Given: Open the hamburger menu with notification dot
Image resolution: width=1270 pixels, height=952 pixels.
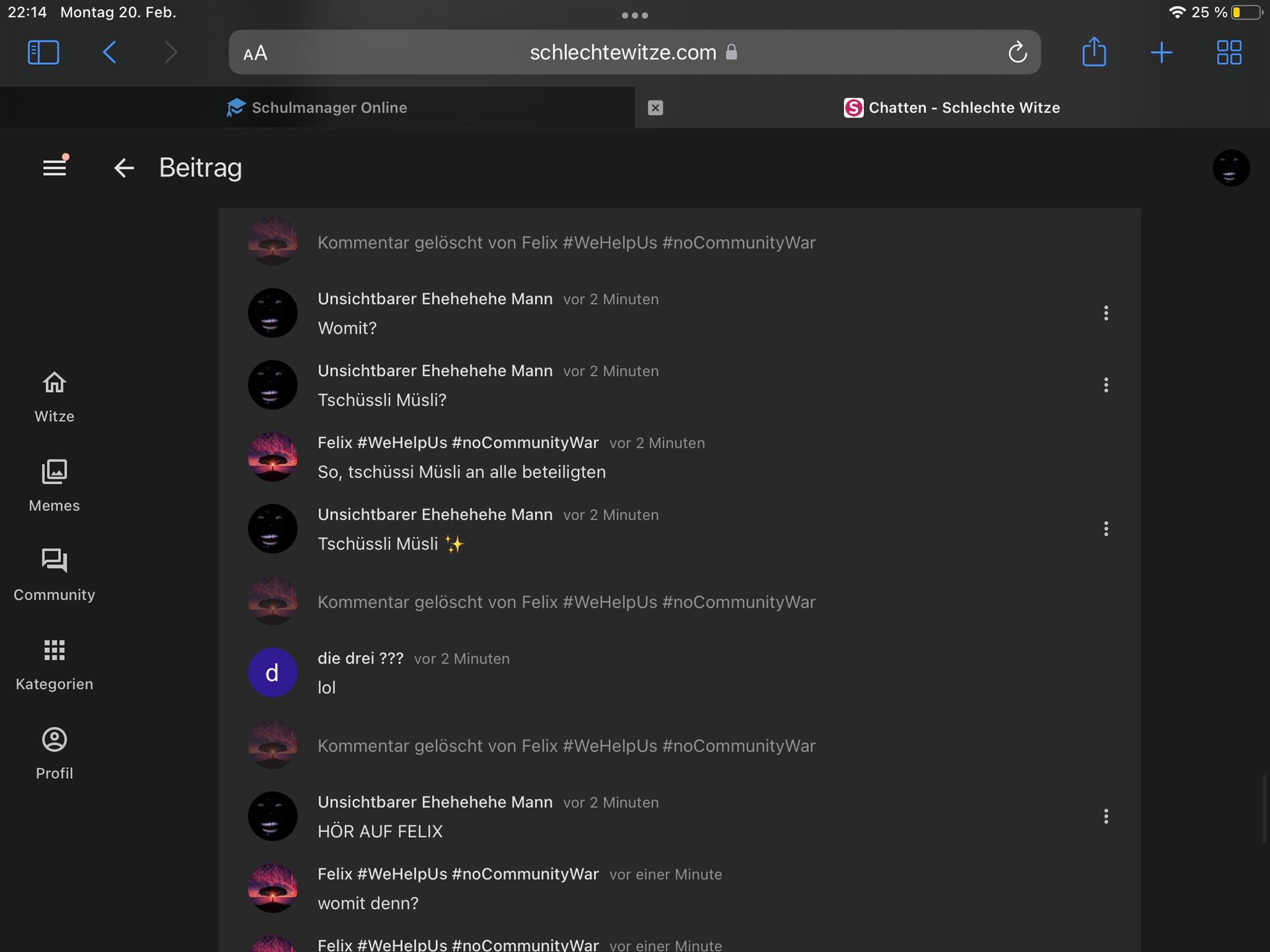Looking at the screenshot, I should pos(55,167).
